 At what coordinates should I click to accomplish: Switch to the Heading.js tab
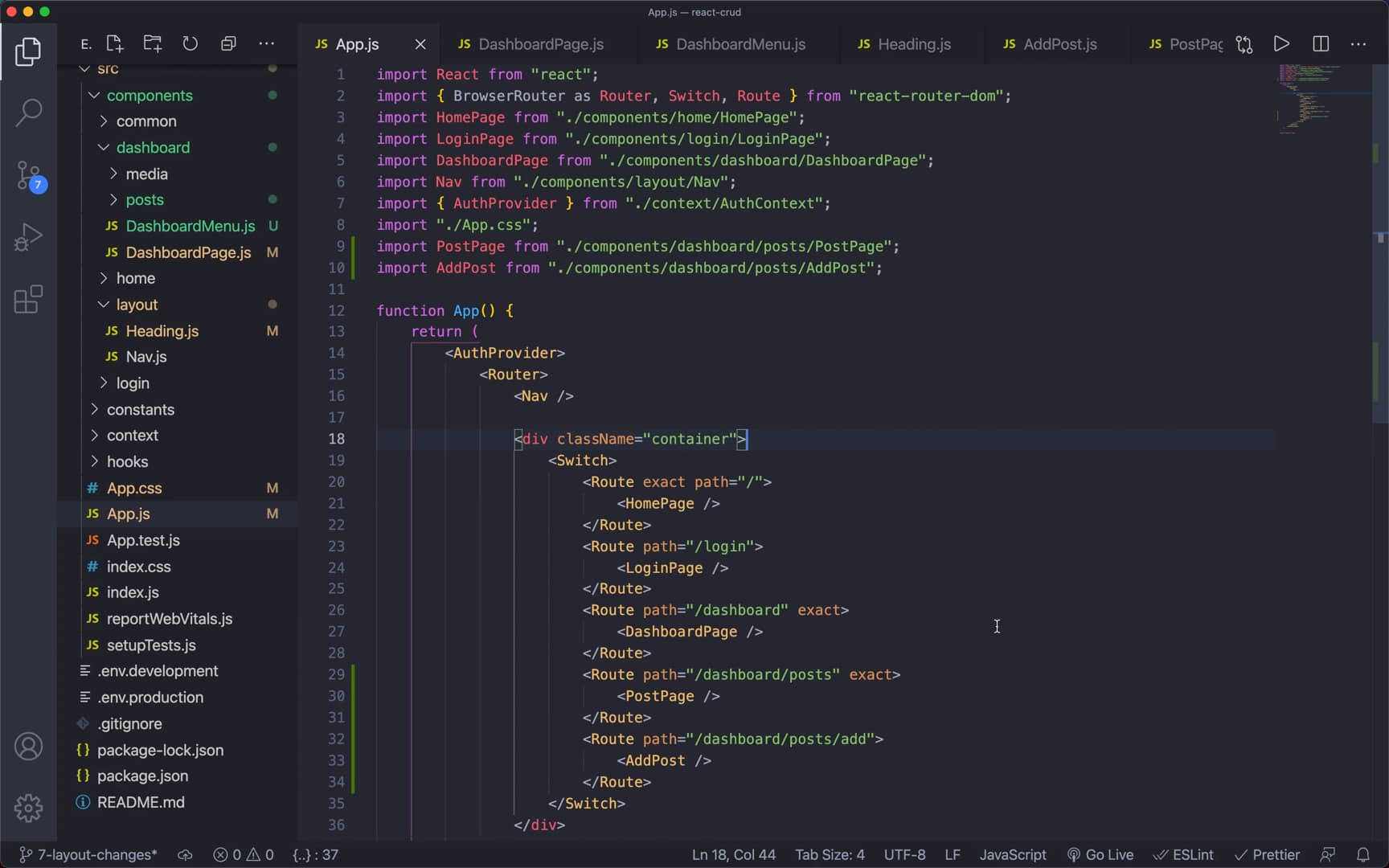point(916,44)
